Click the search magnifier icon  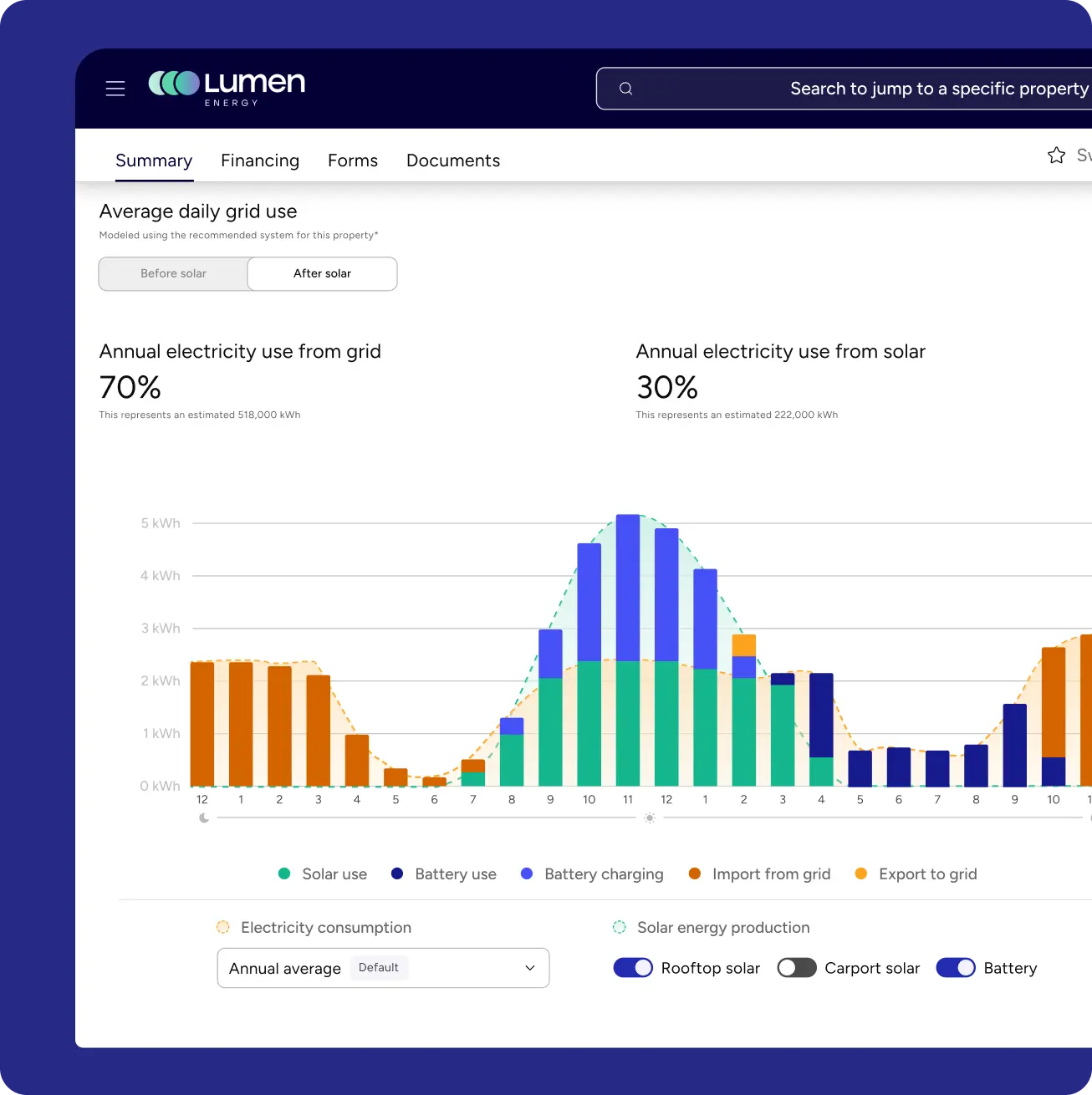(x=625, y=88)
